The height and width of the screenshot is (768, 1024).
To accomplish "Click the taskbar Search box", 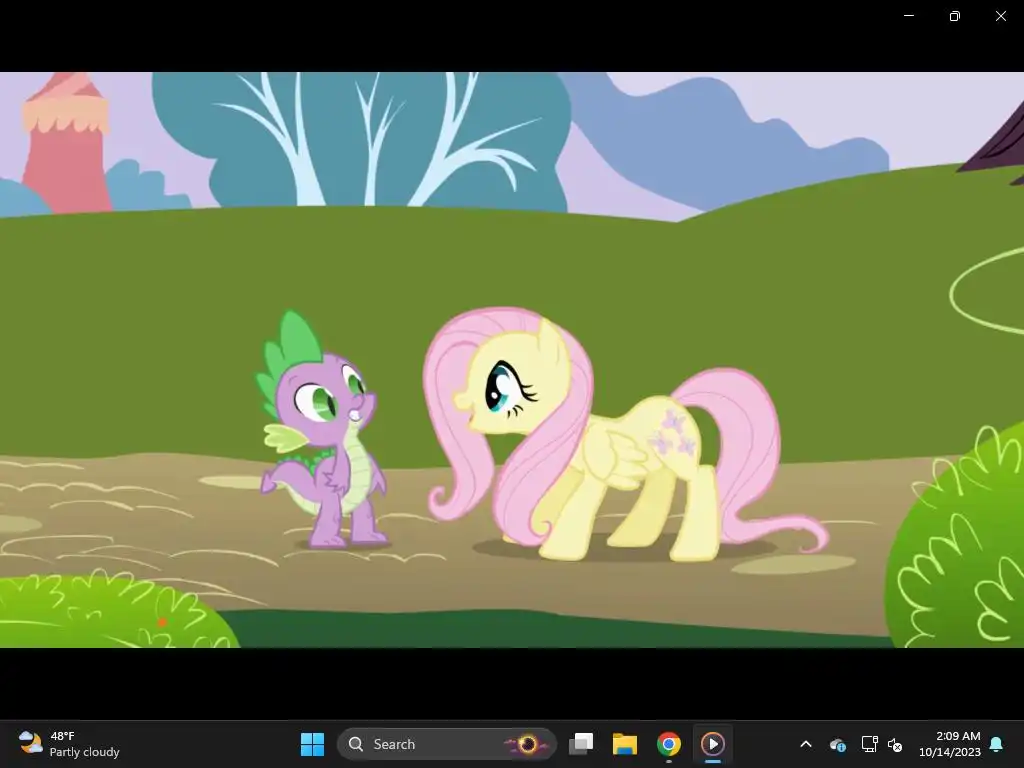I will pos(447,744).
